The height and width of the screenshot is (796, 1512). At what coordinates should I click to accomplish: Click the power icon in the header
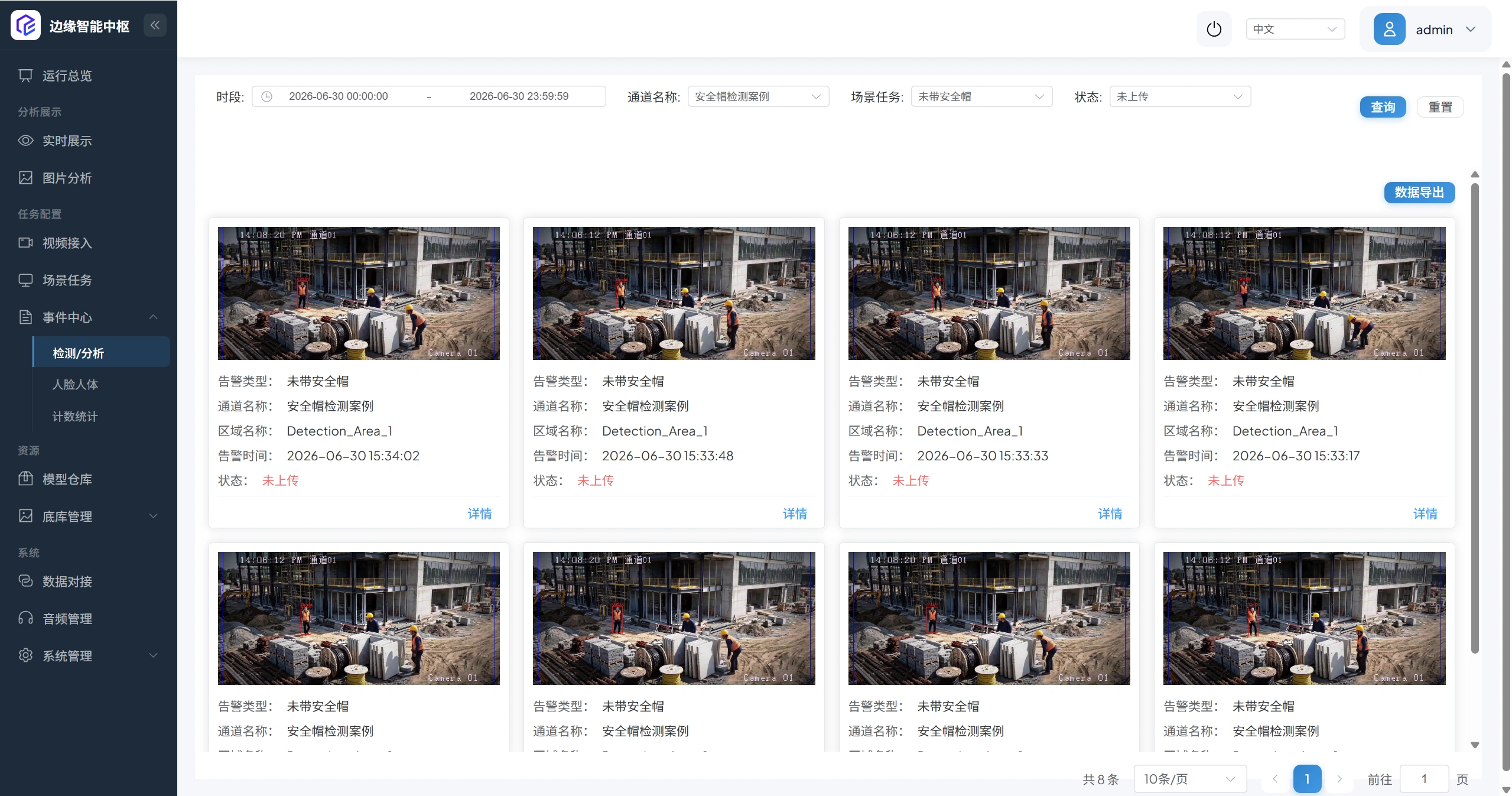pyautogui.click(x=1214, y=29)
